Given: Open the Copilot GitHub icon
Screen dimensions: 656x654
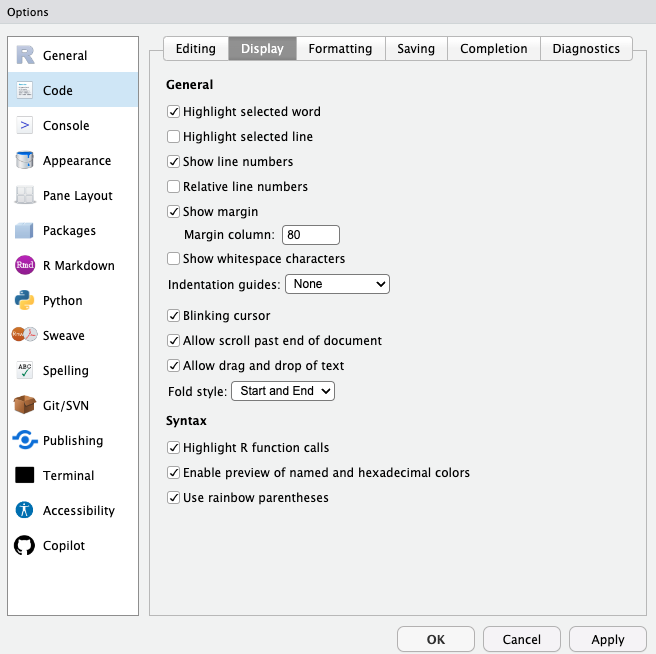Looking at the screenshot, I should [25, 545].
